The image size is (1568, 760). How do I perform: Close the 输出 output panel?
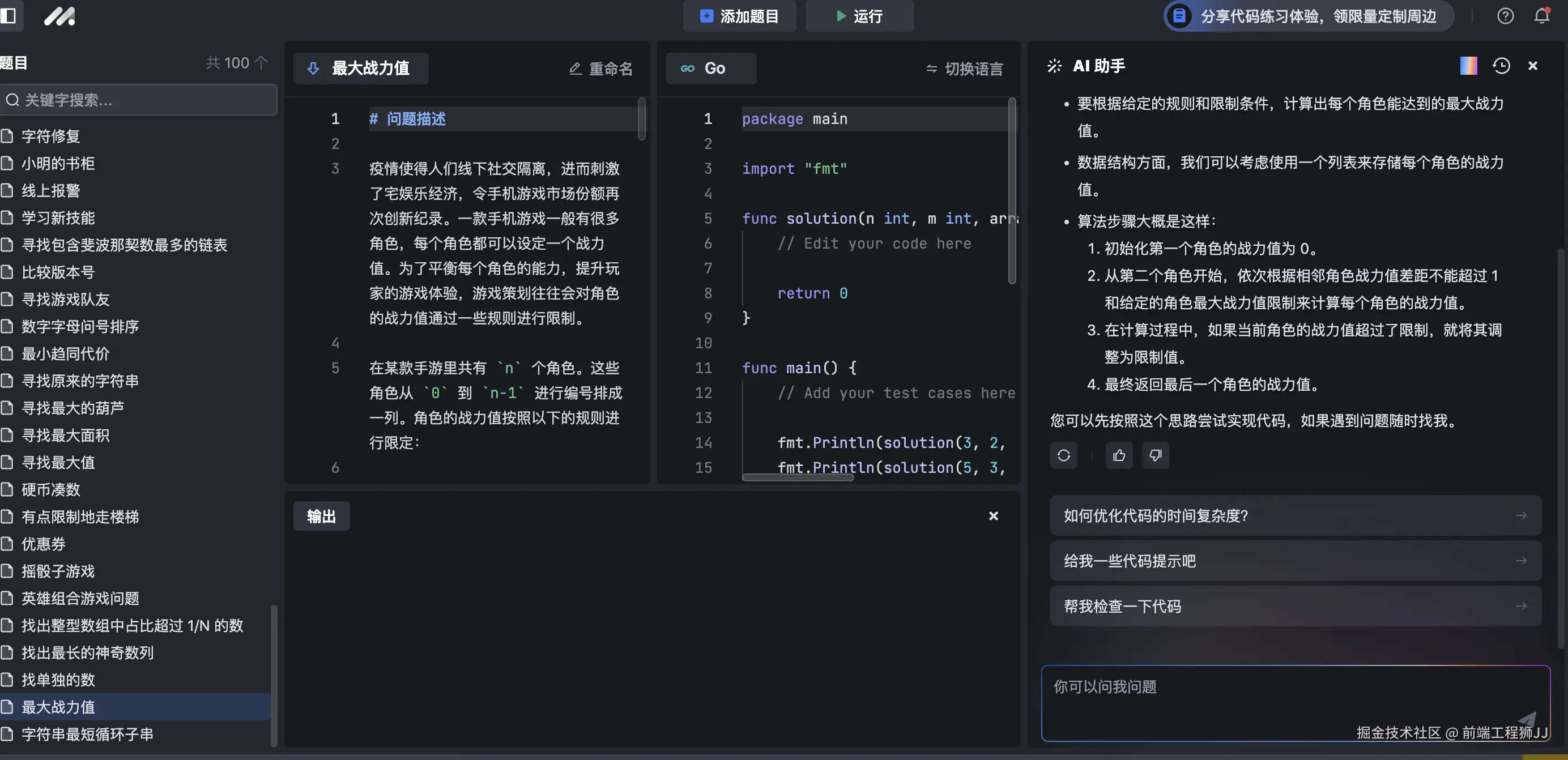[x=994, y=516]
